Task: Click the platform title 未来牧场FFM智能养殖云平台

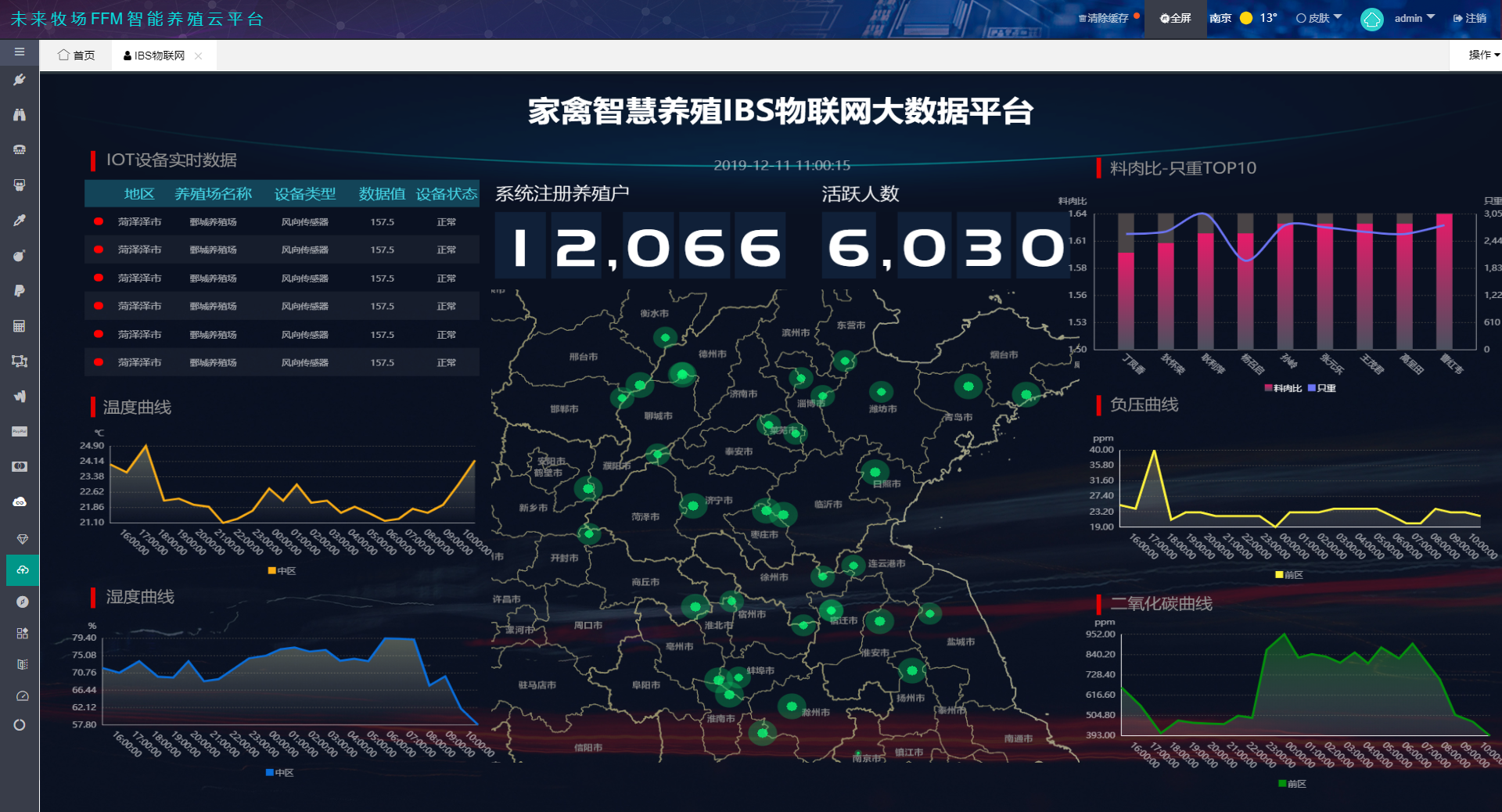Action: tap(138, 19)
